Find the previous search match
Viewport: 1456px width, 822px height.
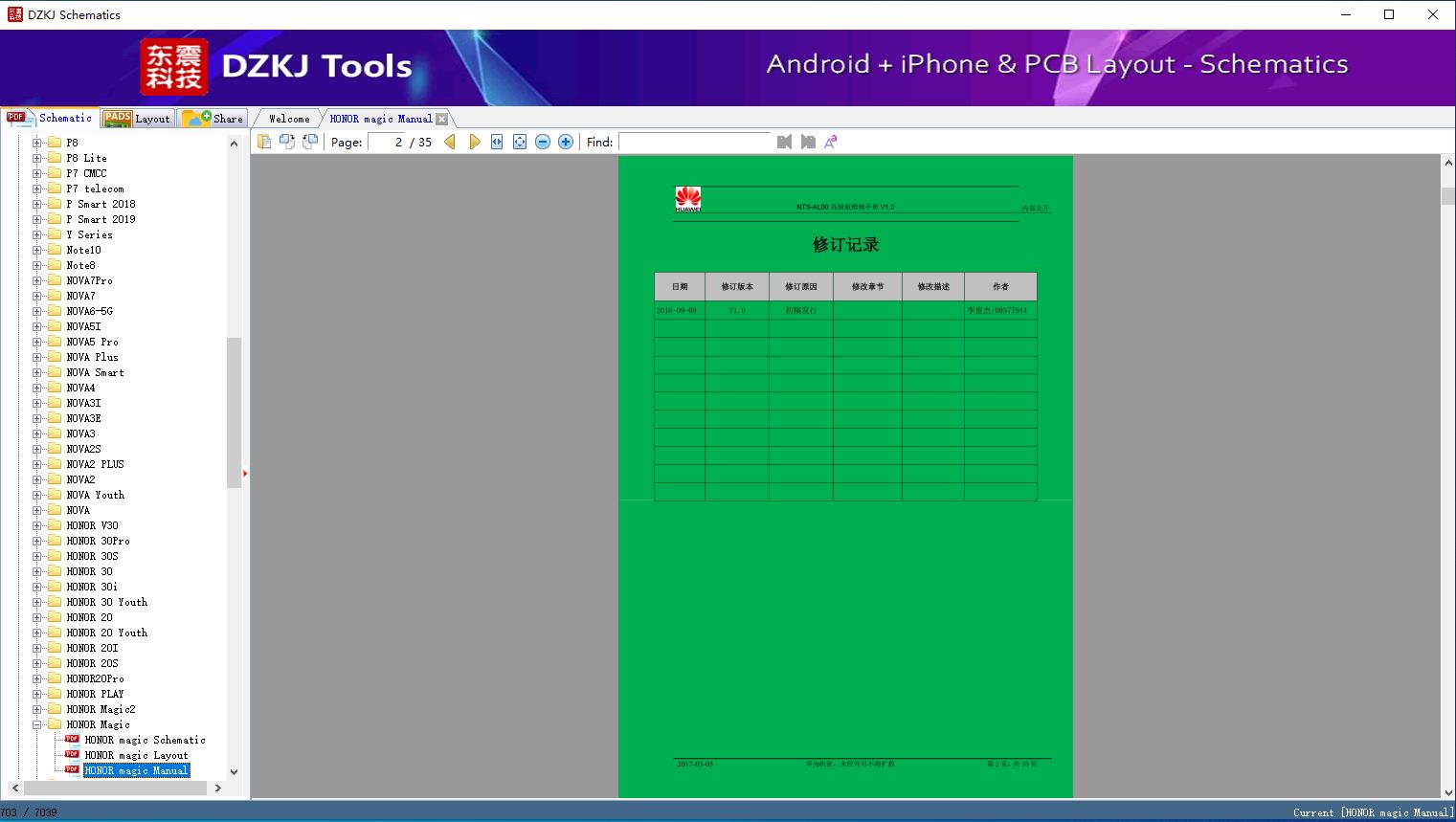[785, 142]
